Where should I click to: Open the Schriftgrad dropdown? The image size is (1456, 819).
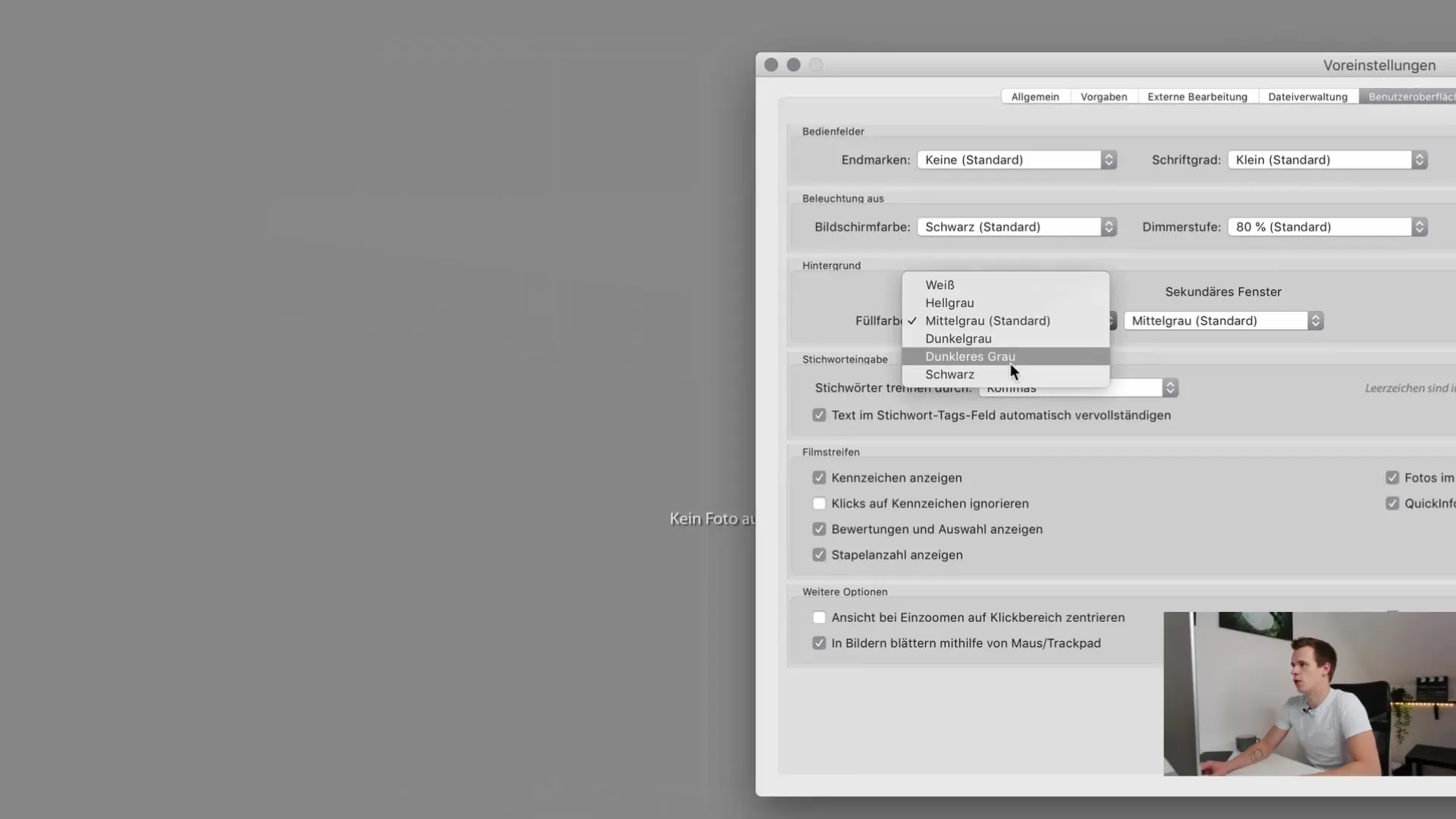tap(1327, 160)
